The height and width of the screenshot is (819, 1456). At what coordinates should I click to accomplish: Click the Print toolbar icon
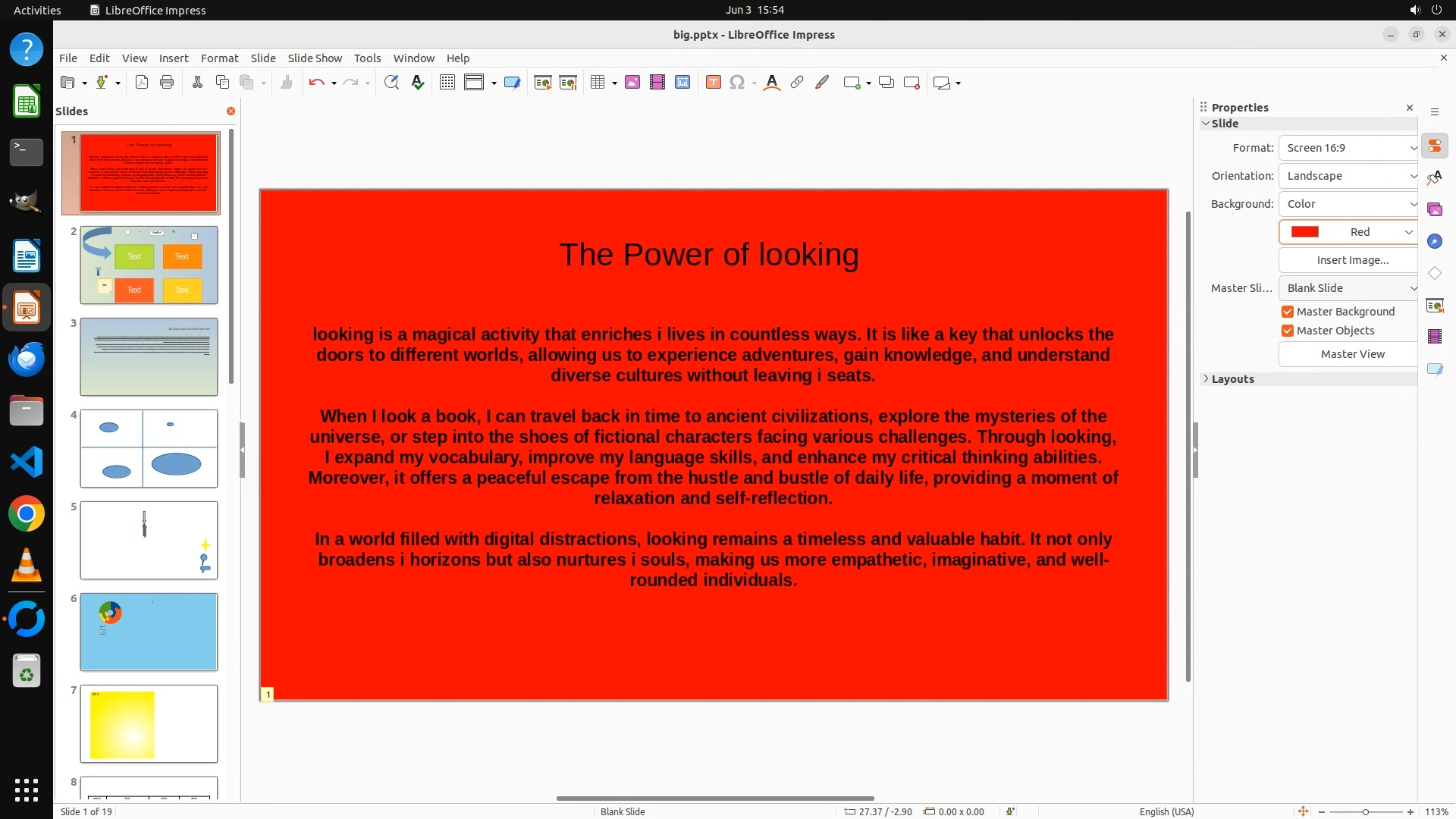point(167,83)
